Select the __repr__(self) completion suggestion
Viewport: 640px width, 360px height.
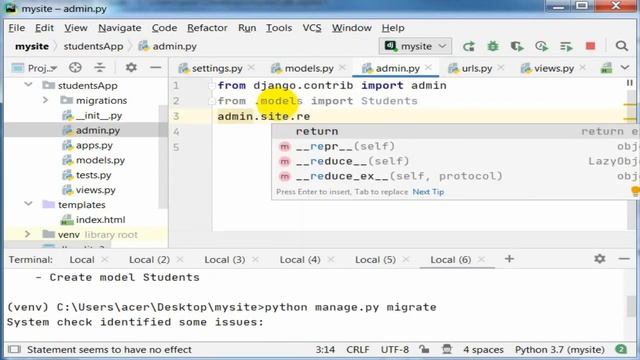point(456,146)
